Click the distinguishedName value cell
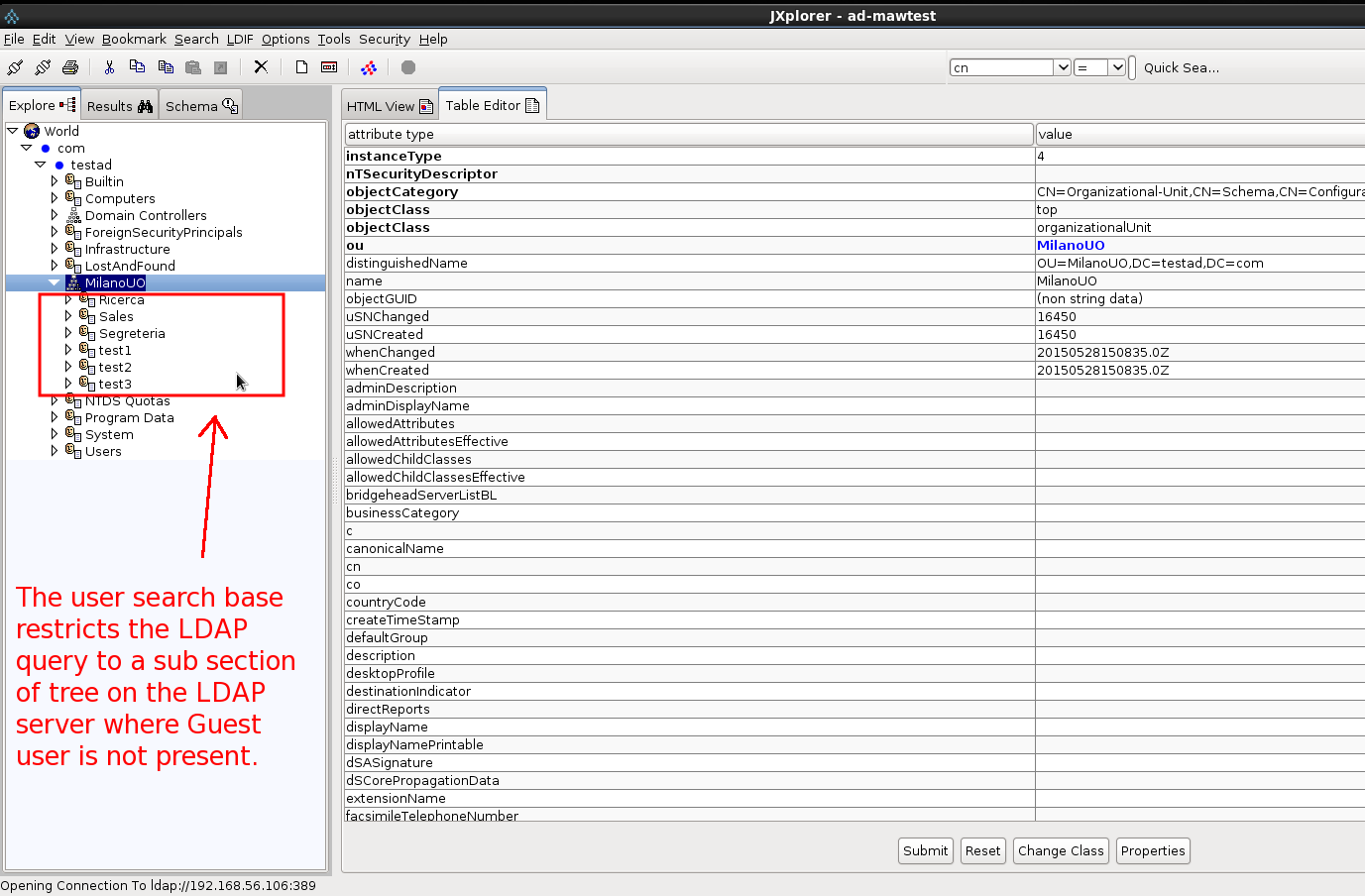Image resolution: width=1365 pixels, height=896 pixels. (x=1199, y=264)
